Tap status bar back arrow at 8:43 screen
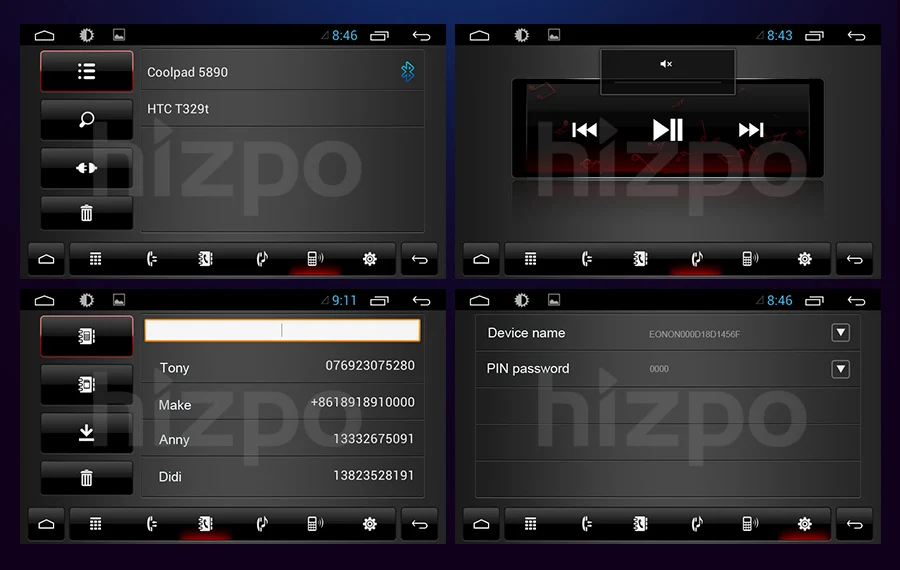Screen dimensions: 900x570 pyautogui.click(x=856, y=36)
